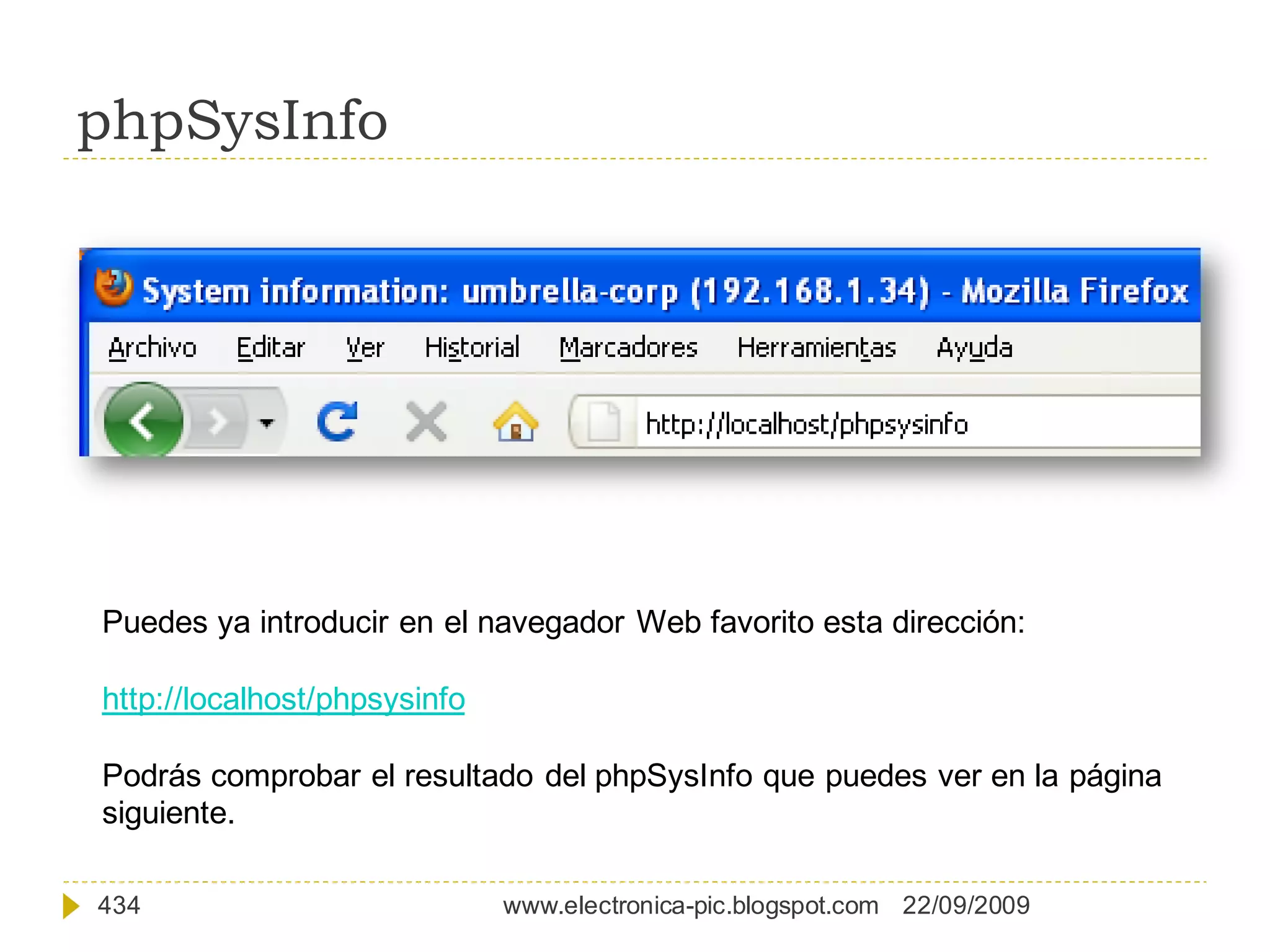Open the Historial menu

pyautogui.click(x=472, y=348)
